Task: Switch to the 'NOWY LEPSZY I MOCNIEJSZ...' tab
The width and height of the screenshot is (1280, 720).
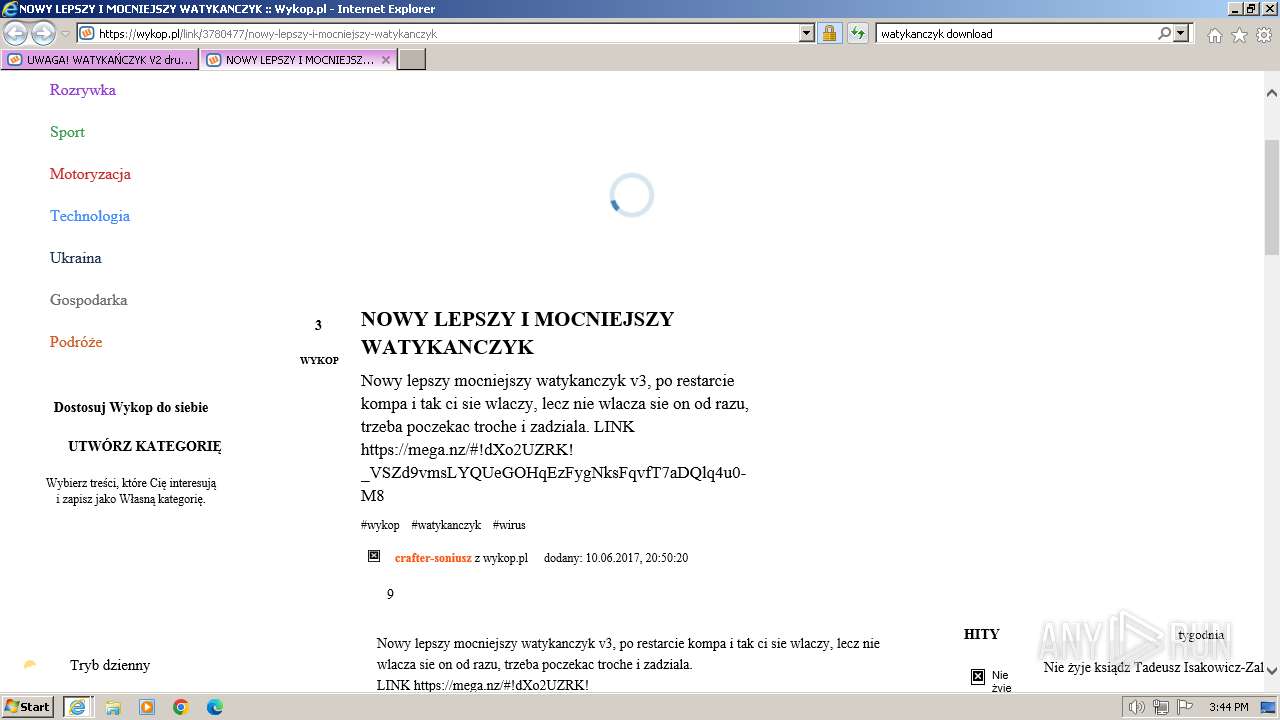Action: (290, 60)
